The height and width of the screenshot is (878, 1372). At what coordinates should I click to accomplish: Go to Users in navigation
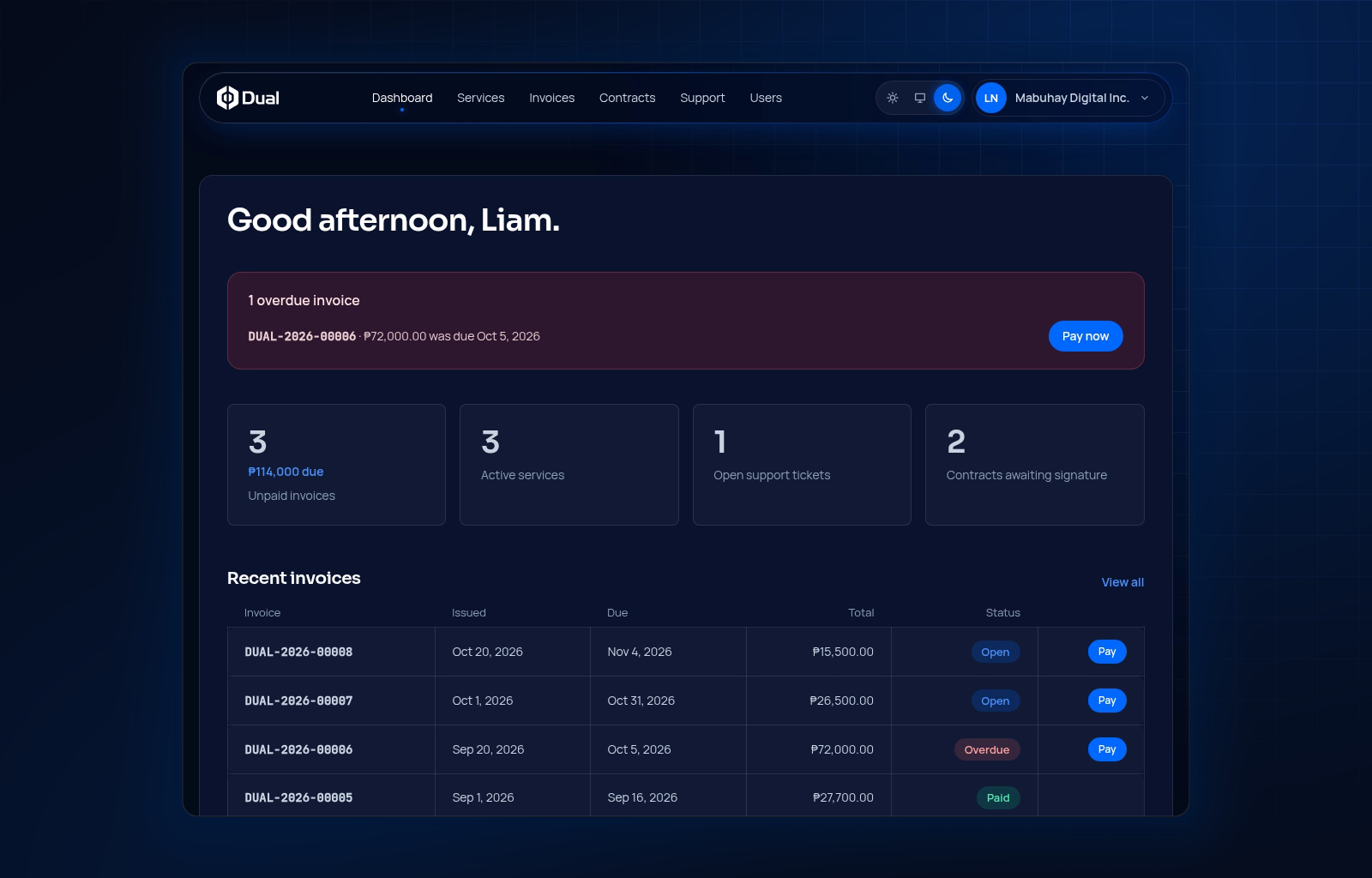point(766,98)
